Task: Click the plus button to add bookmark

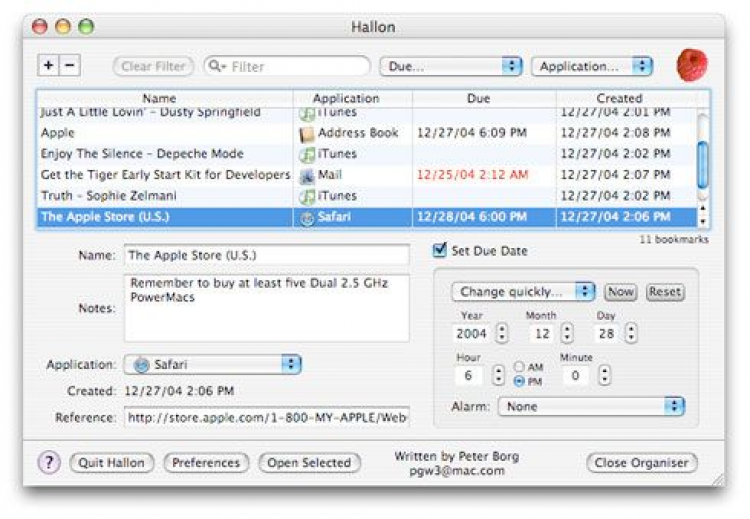Action: tap(48, 65)
